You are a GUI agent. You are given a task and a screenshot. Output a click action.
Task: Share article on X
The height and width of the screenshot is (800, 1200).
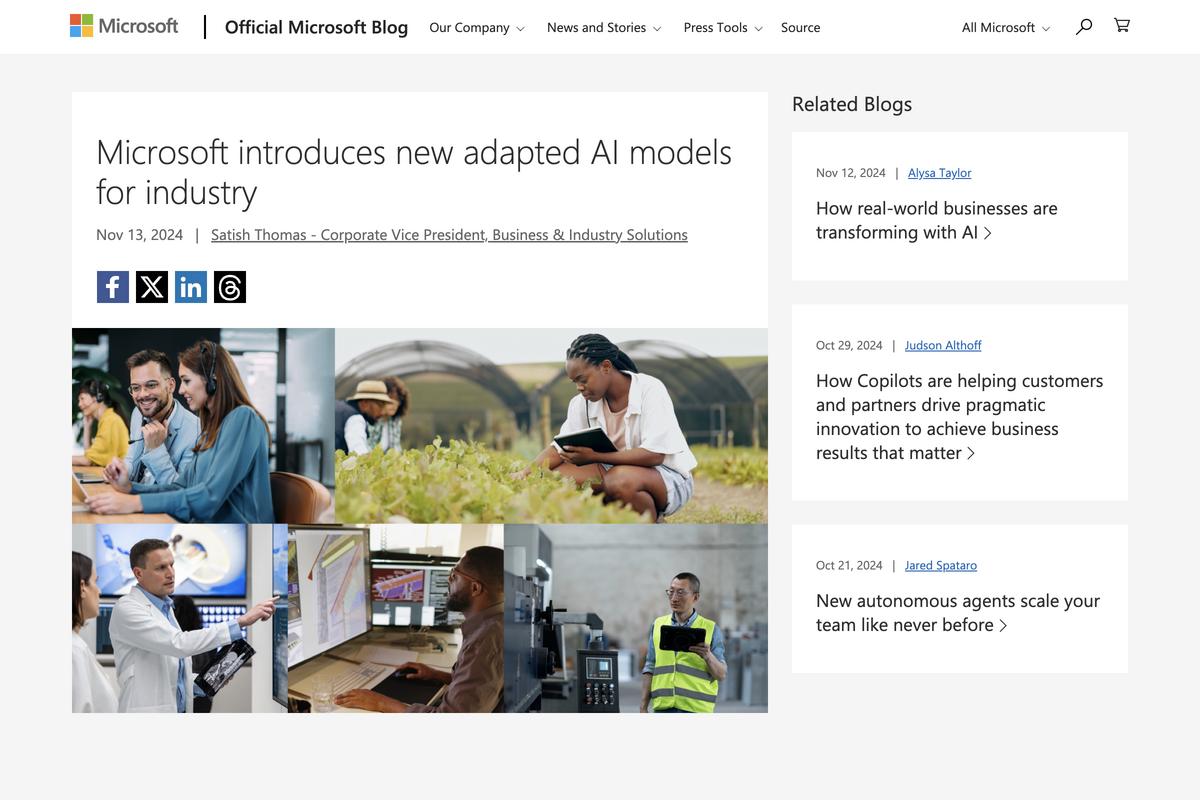[x=152, y=287]
